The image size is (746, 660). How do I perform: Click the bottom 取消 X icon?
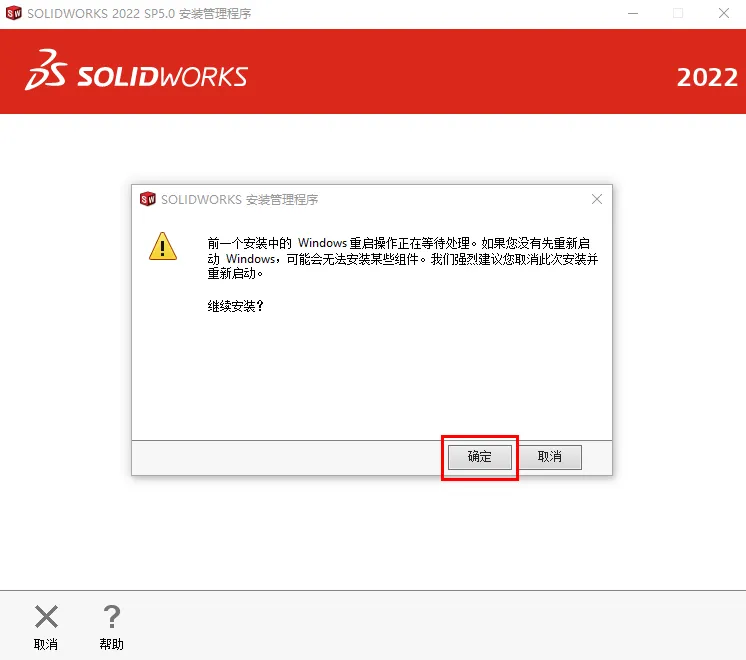[46, 617]
